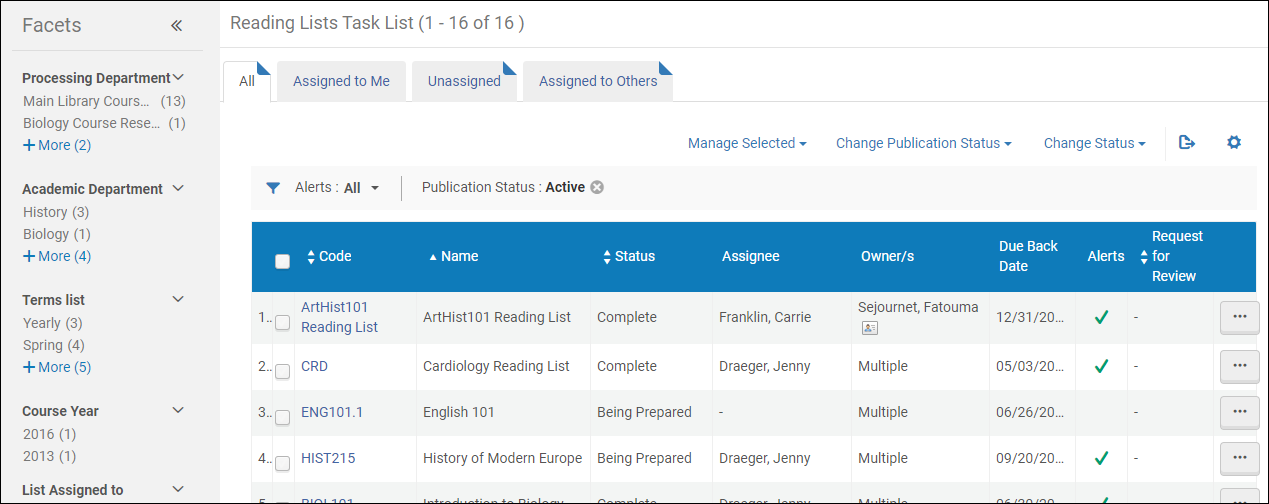Sort by the Code column arrows
Viewport: 1269px width, 504px height.
click(310, 257)
